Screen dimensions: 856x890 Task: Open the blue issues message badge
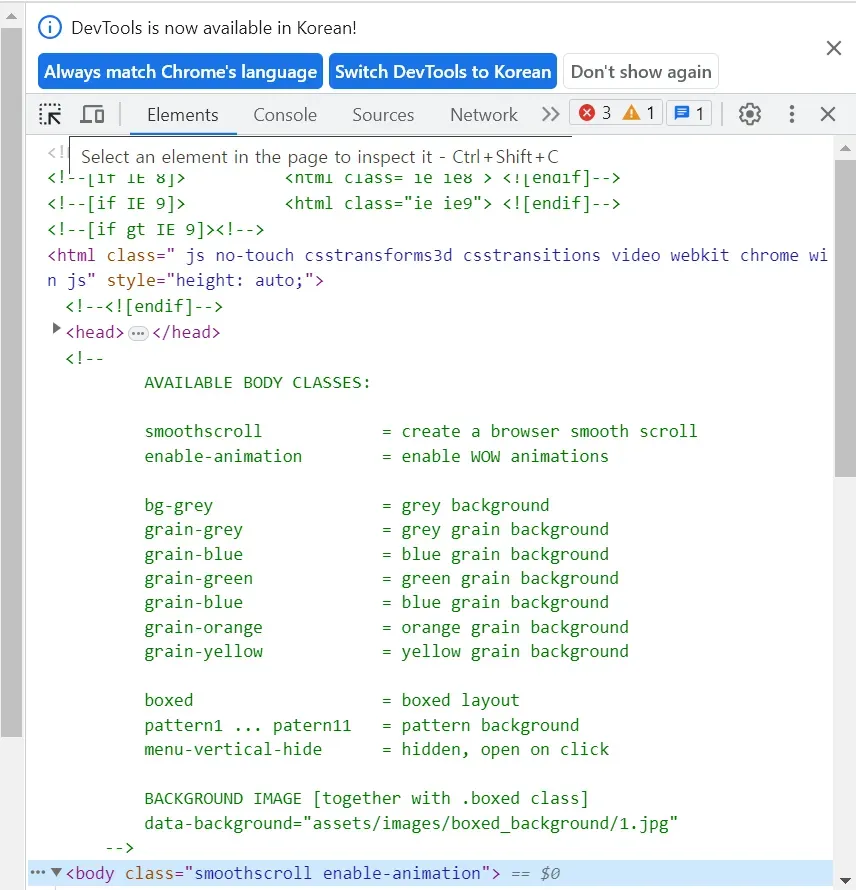pos(688,113)
